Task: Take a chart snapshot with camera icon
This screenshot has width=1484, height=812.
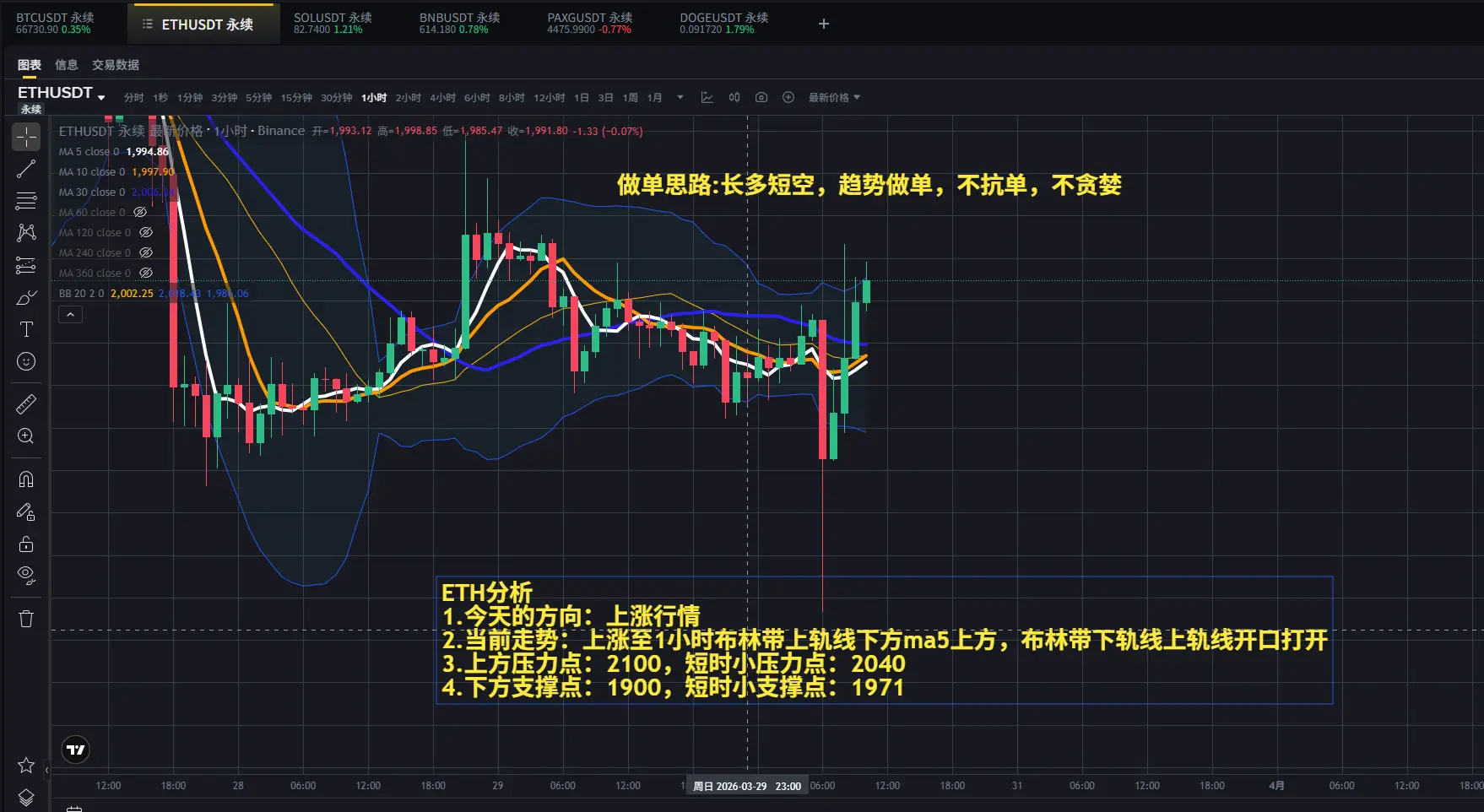Action: tap(761, 98)
